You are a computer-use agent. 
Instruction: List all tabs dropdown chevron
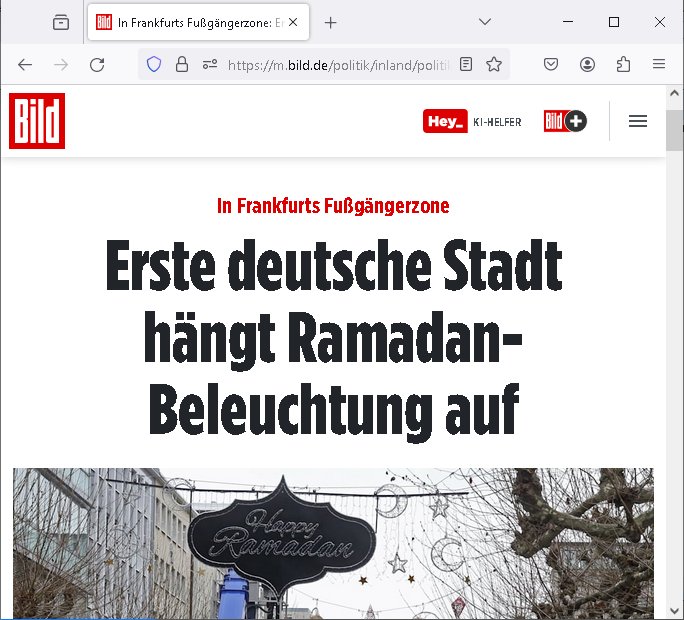(x=485, y=22)
